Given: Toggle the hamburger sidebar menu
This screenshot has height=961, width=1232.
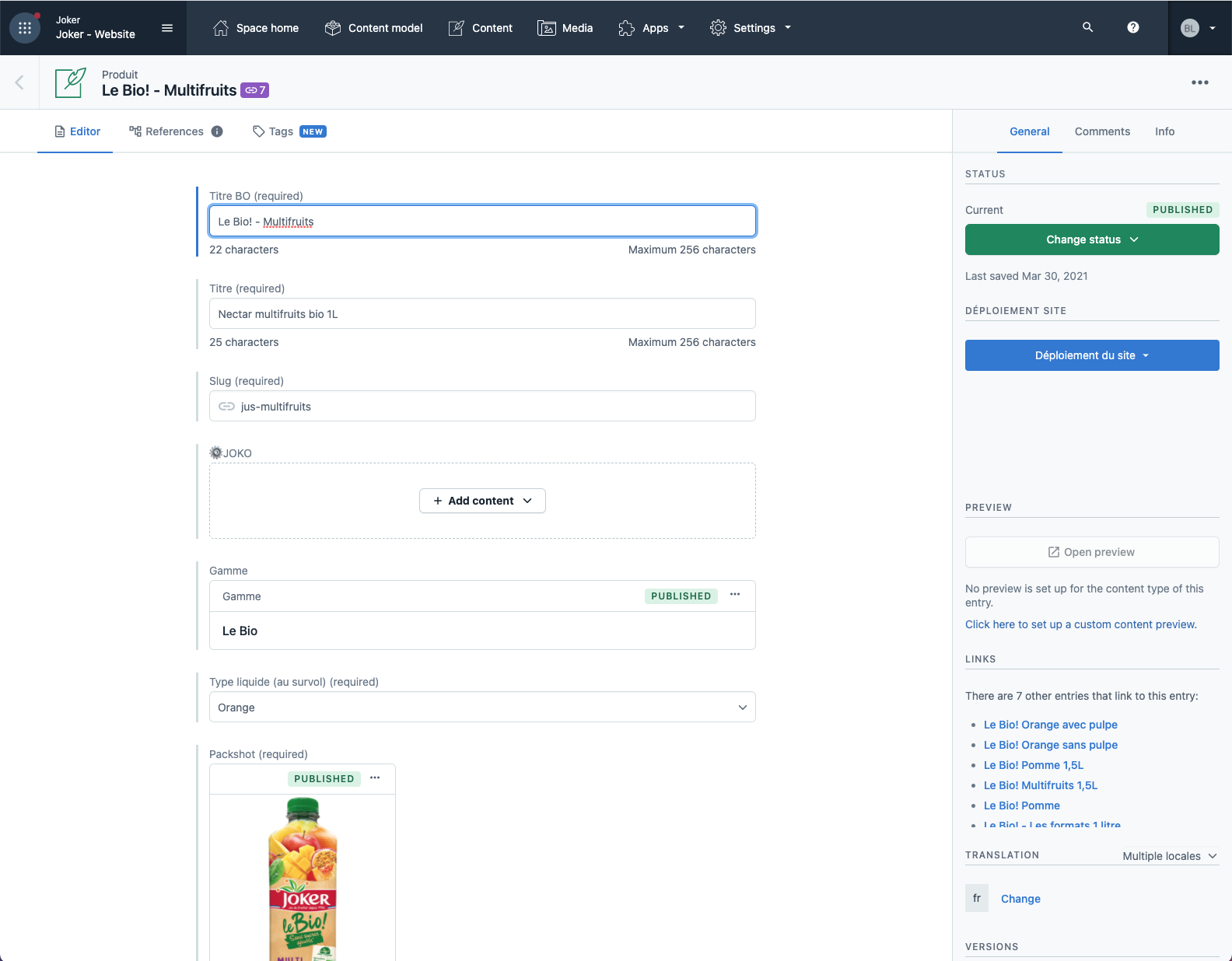Looking at the screenshot, I should coord(167,28).
